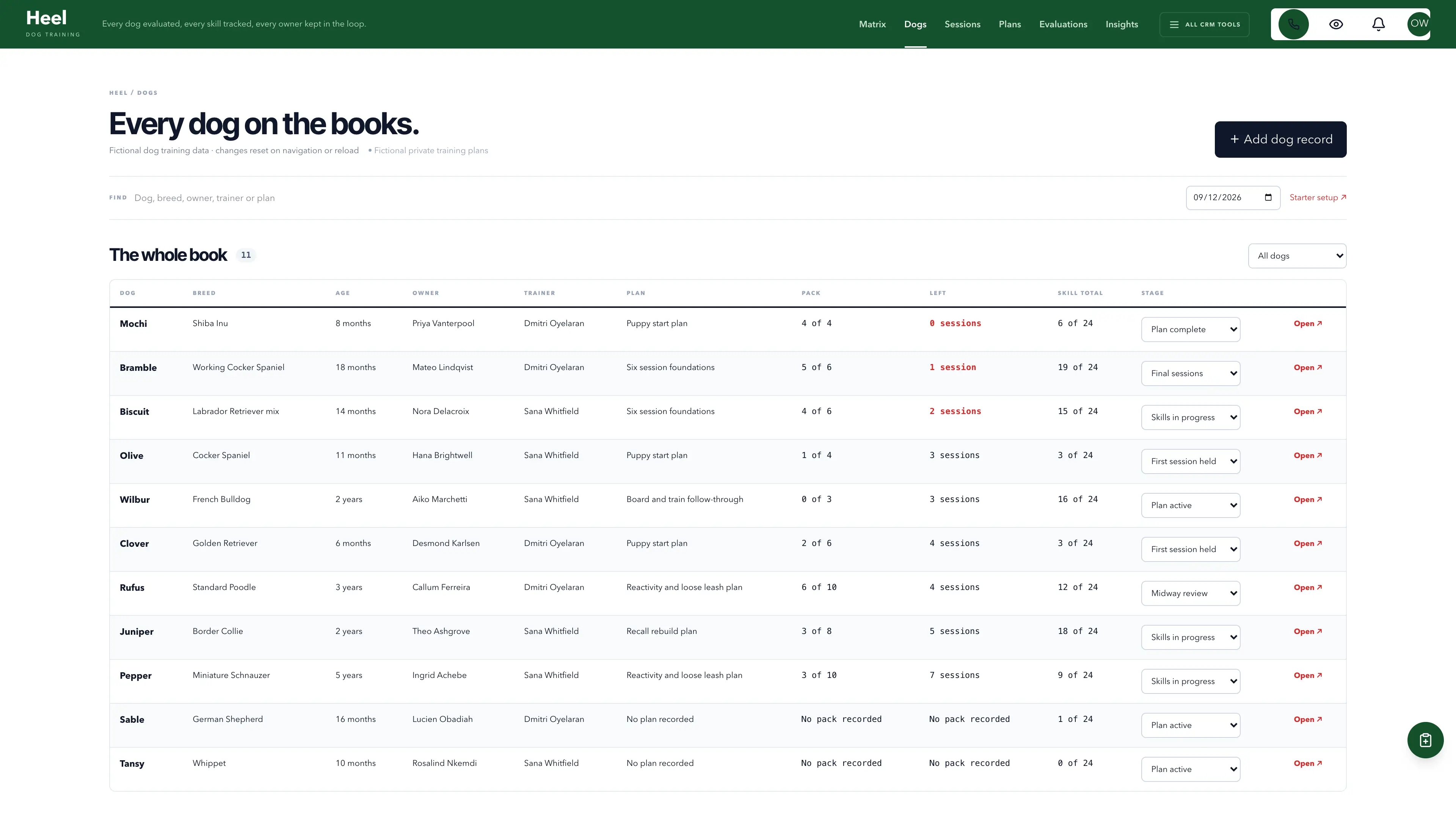Screen dimensions: 1456x819
Task: Click the floating clipboard button
Action: (x=1425, y=740)
